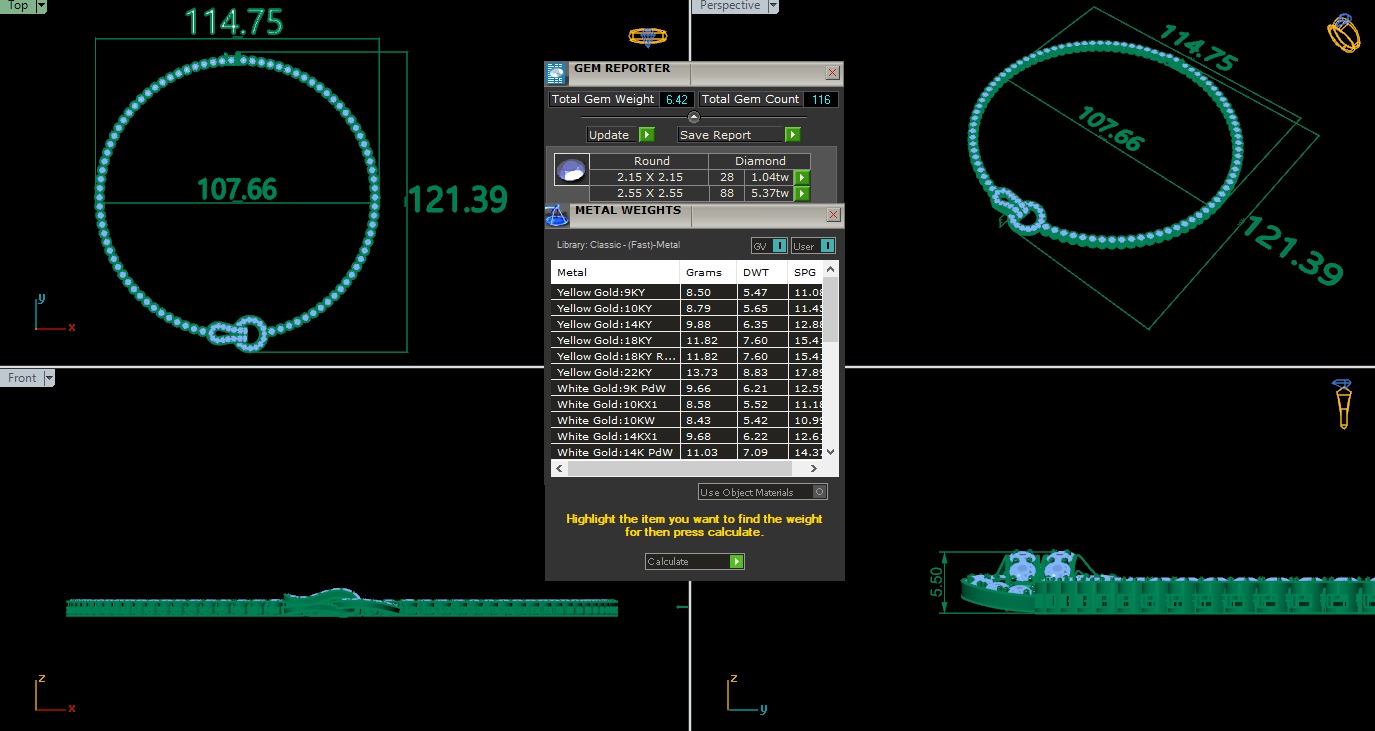Screen dimensions: 1375x731
Task: Select the Yellow Gold:14KY row
Action: 688,324
